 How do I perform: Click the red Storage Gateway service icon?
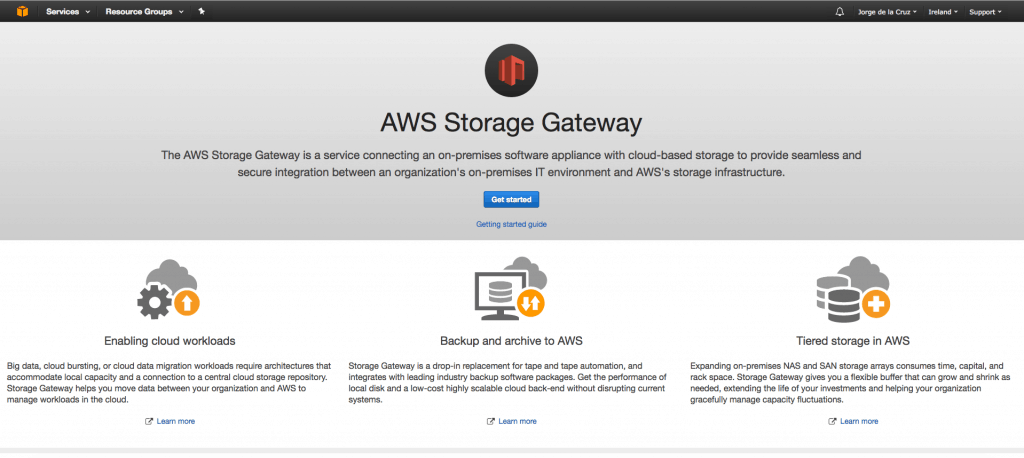tap(511, 71)
